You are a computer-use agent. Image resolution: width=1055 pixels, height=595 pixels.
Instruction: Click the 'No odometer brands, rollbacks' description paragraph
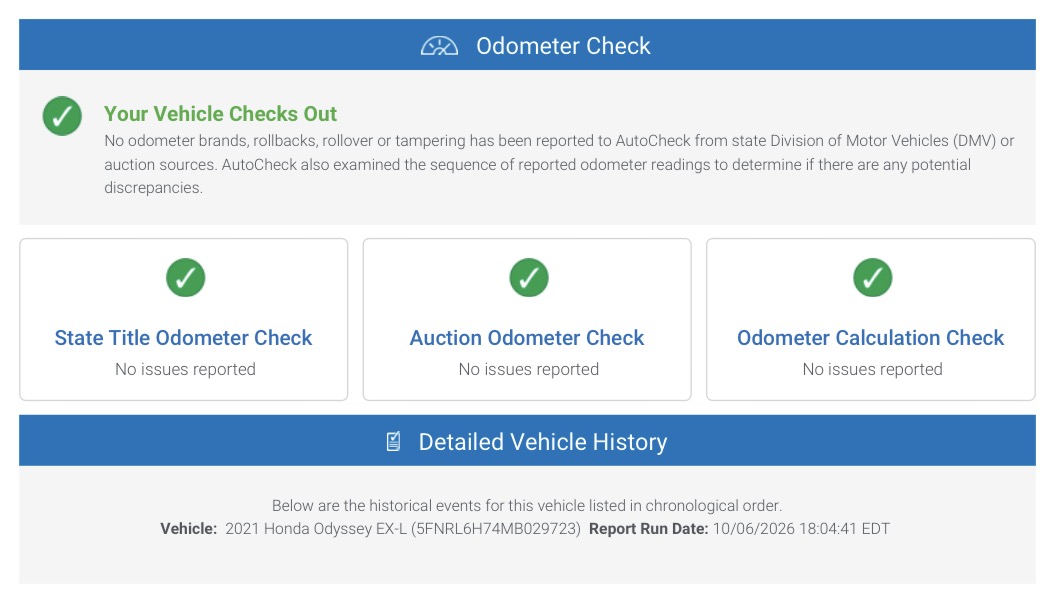tap(558, 164)
